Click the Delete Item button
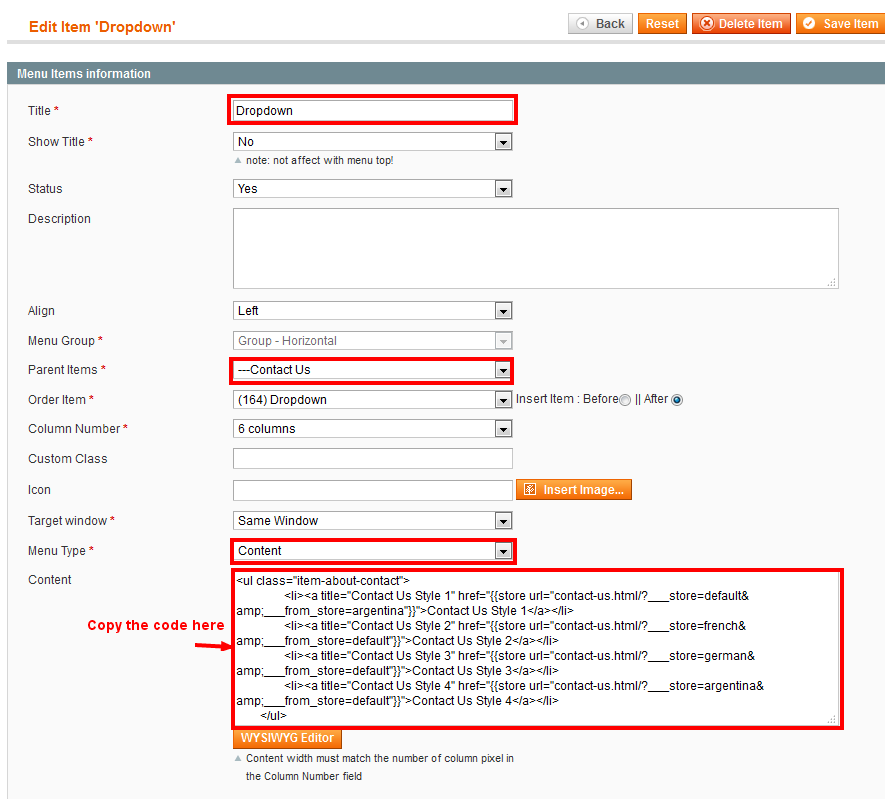 pos(741,24)
